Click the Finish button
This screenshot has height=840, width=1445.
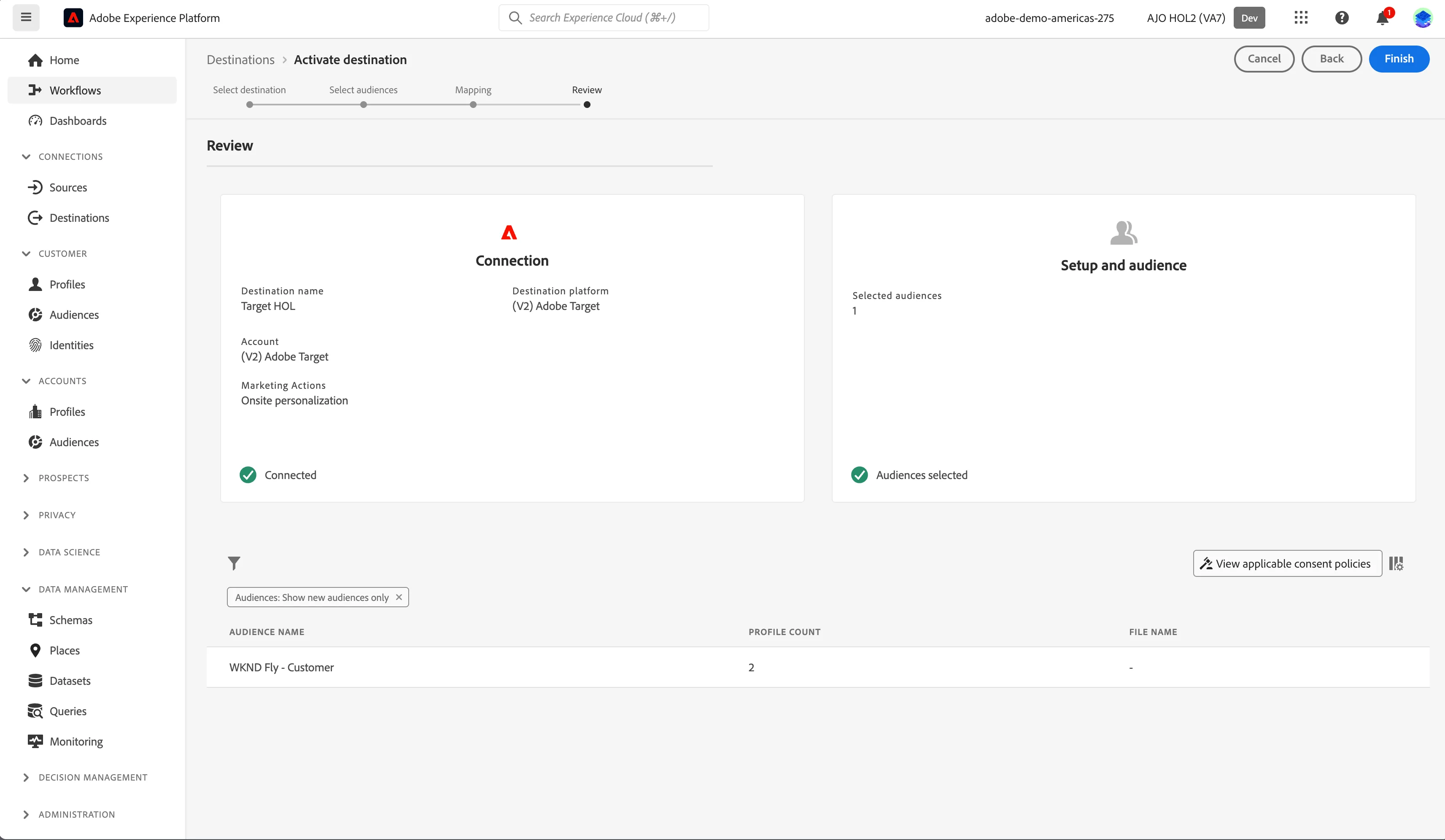(x=1399, y=59)
